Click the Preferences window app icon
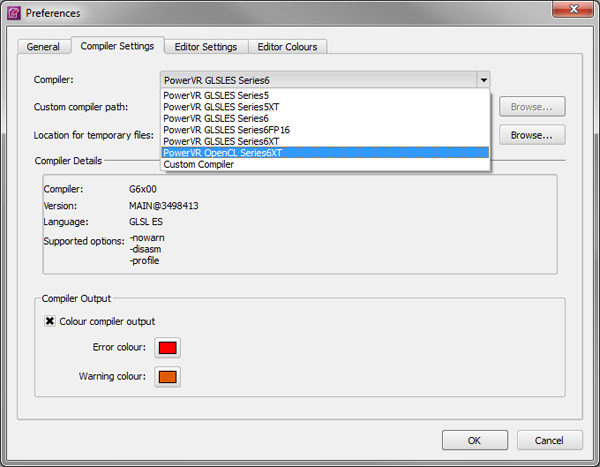This screenshot has width=600, height=467. pos(13,13)
